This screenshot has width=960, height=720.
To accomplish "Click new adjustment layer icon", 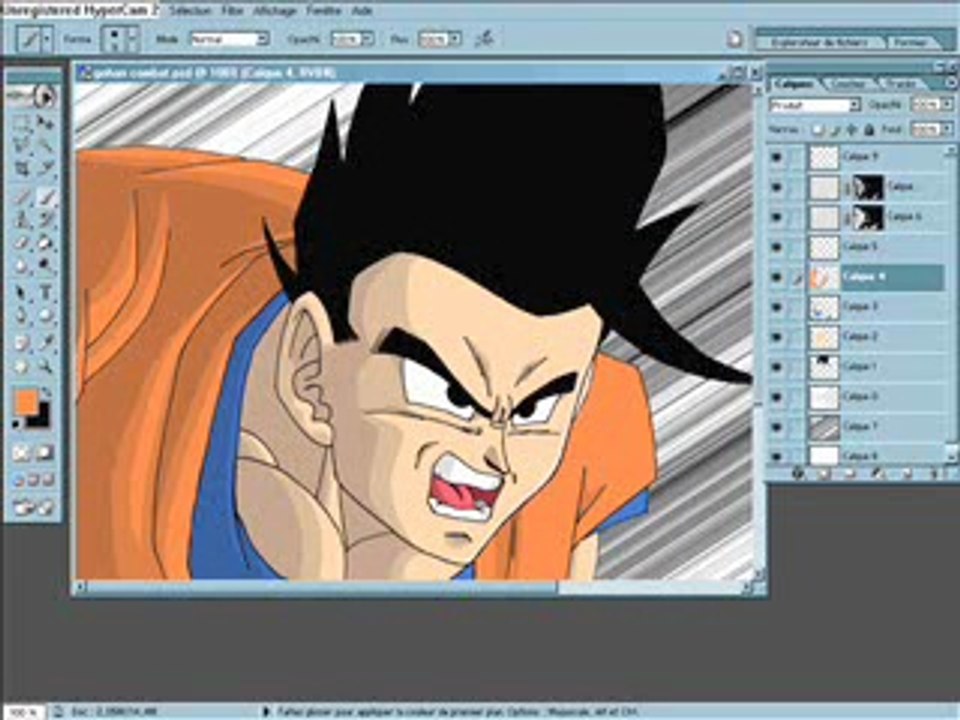I will tap(877, 473).
